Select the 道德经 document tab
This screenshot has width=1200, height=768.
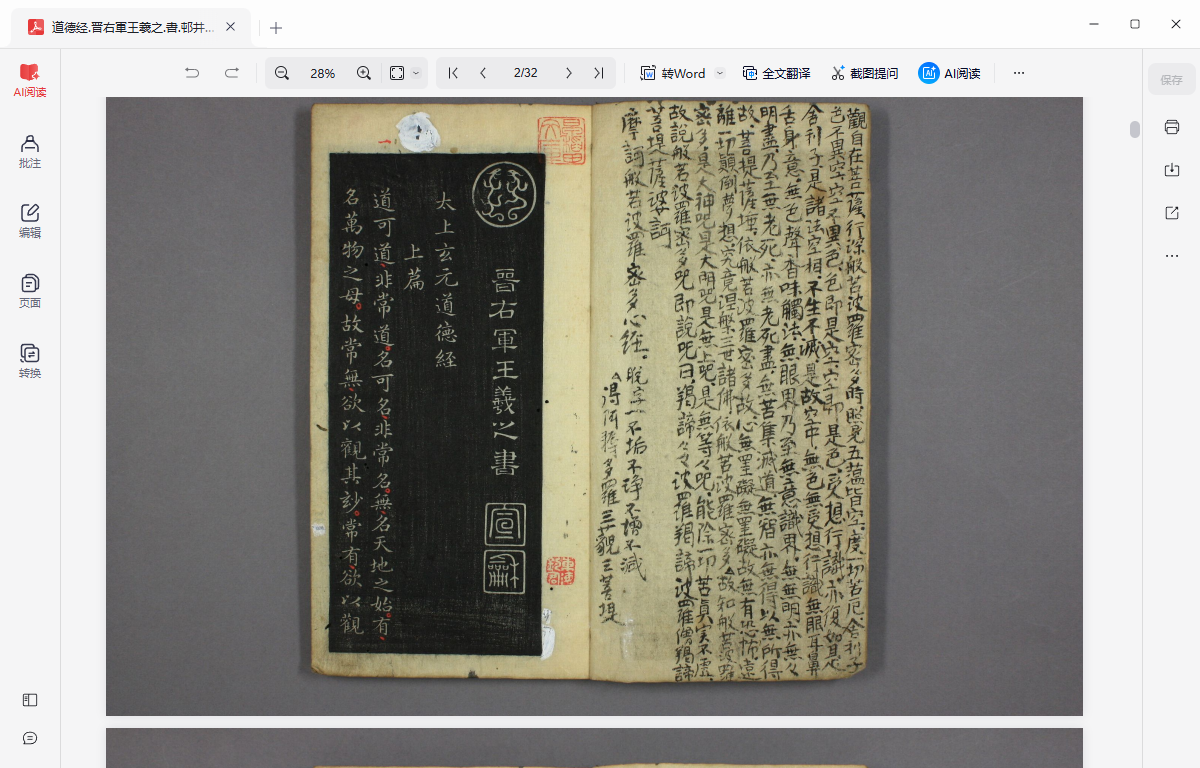coord(131,27)
